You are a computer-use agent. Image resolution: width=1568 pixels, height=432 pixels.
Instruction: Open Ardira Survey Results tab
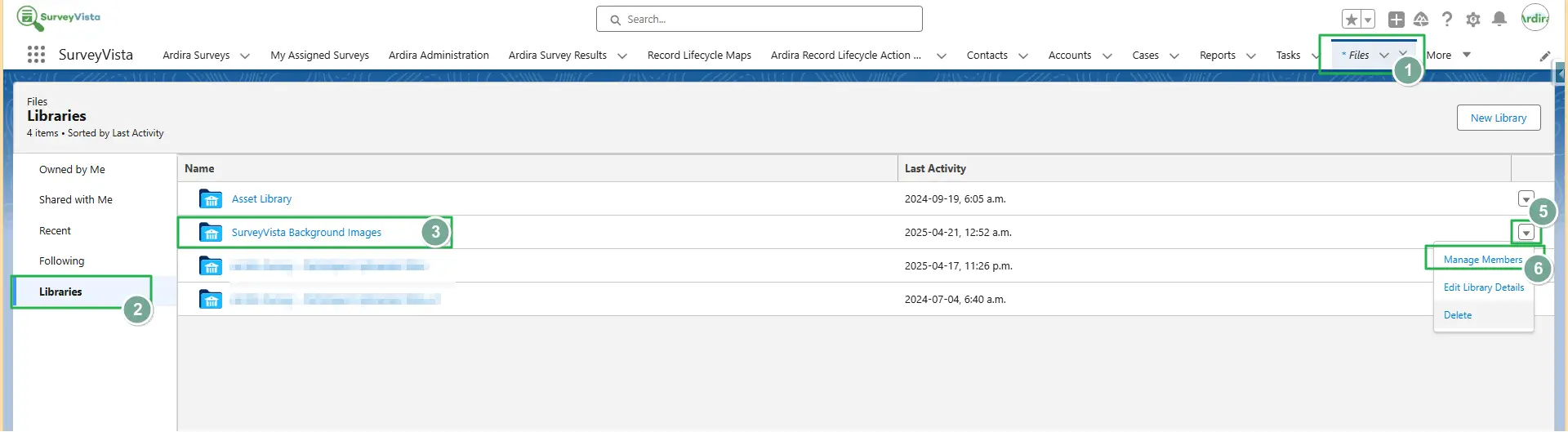point(558,56)
